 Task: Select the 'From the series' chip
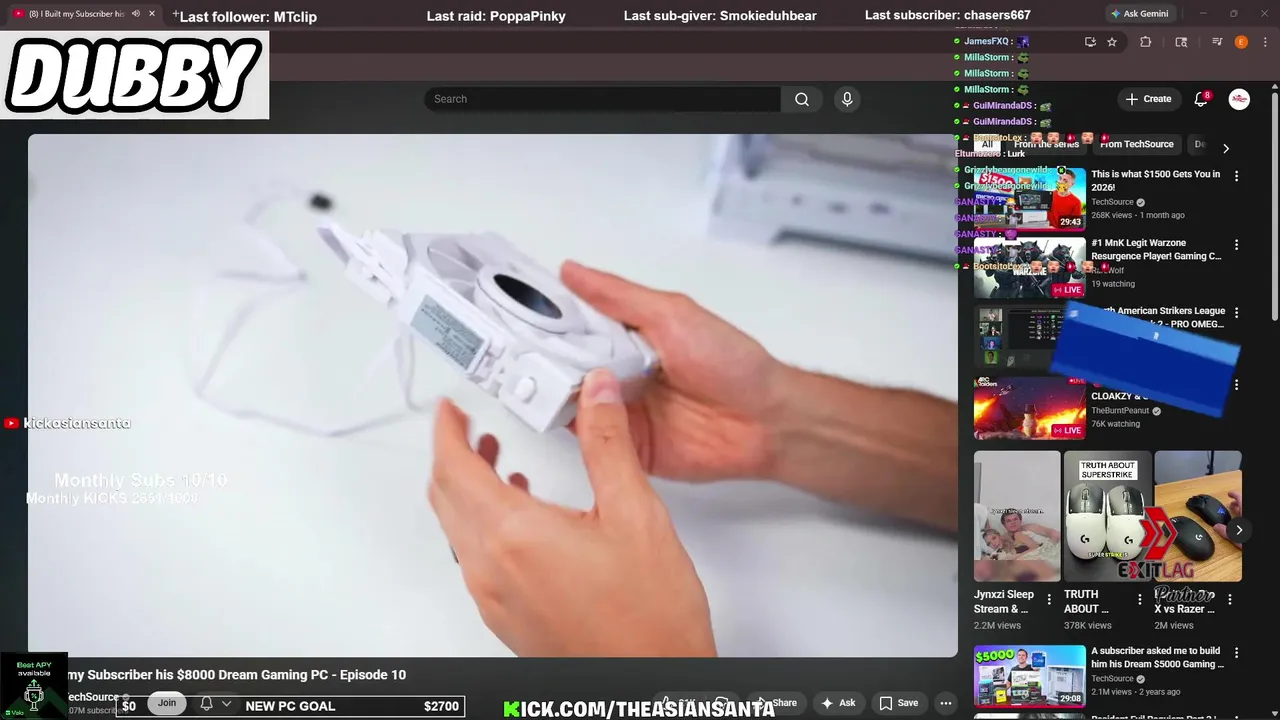[x=1045, y=144]
